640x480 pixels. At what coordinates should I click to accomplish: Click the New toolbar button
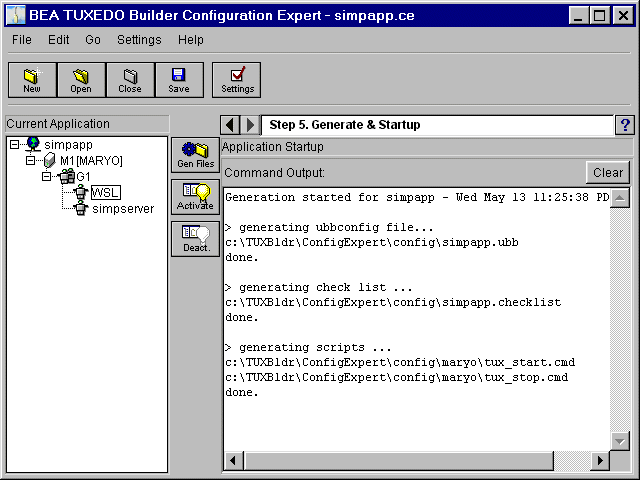click(x=32, y=80)
